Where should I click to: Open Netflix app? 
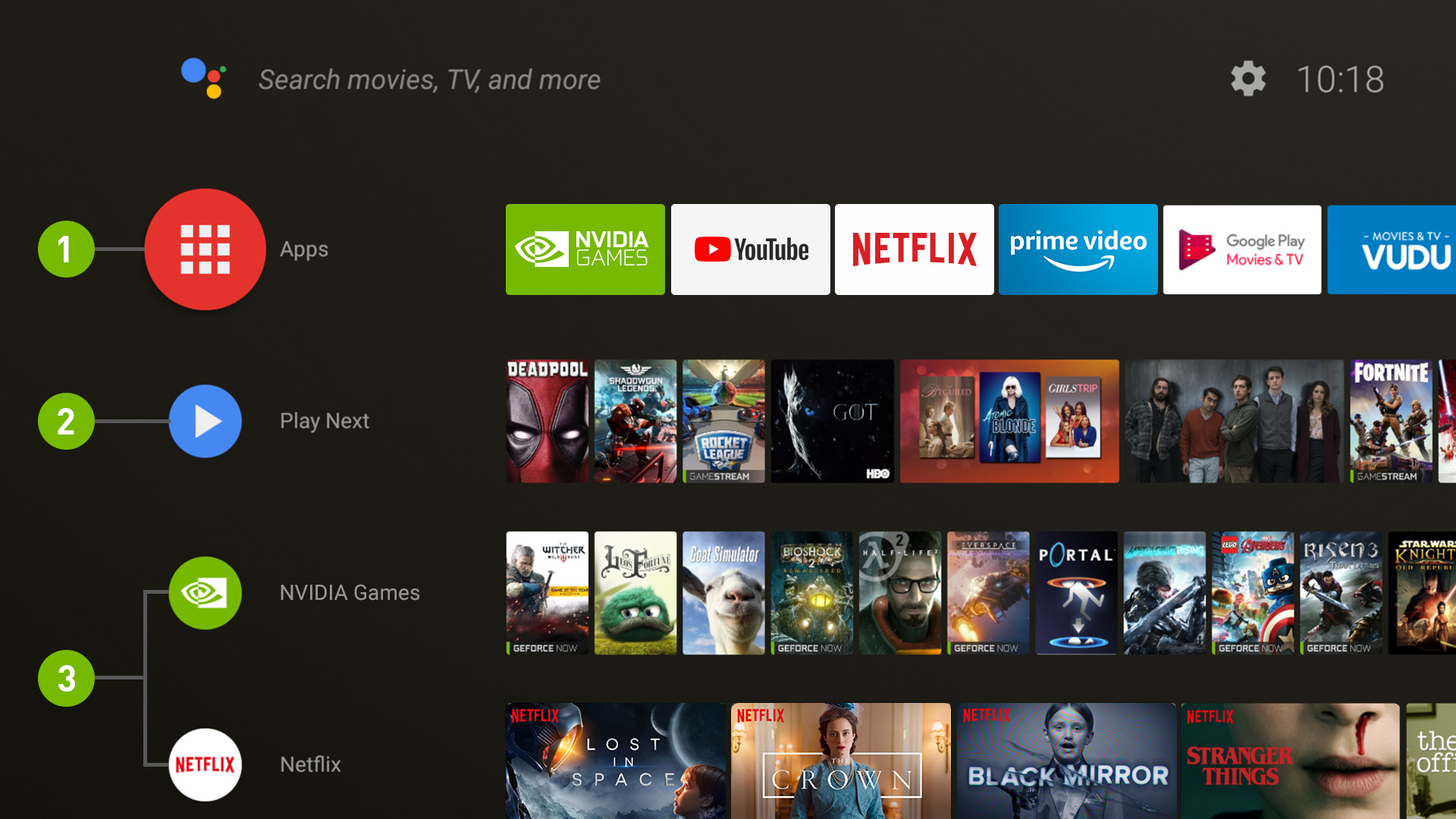[x=913, y=248]
